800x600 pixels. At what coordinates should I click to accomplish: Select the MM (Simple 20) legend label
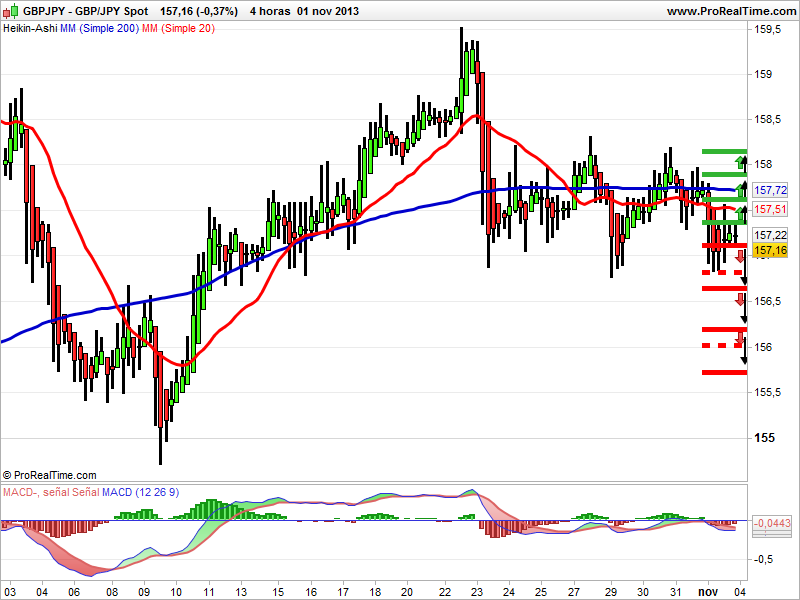[x=178, y=29]
